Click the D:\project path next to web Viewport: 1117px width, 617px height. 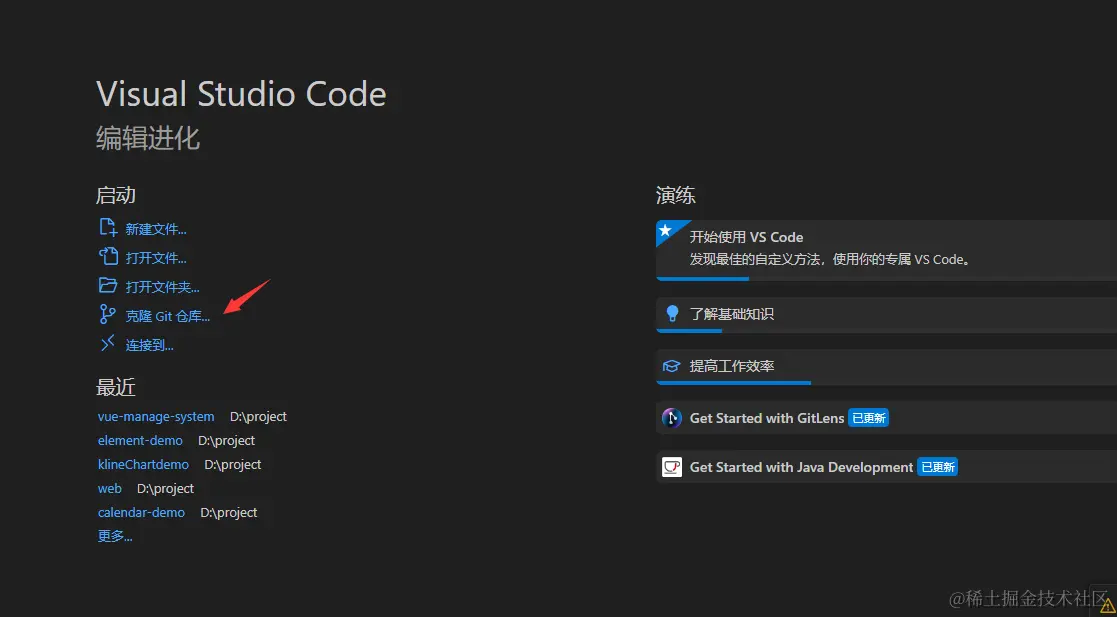pos(165,489)
